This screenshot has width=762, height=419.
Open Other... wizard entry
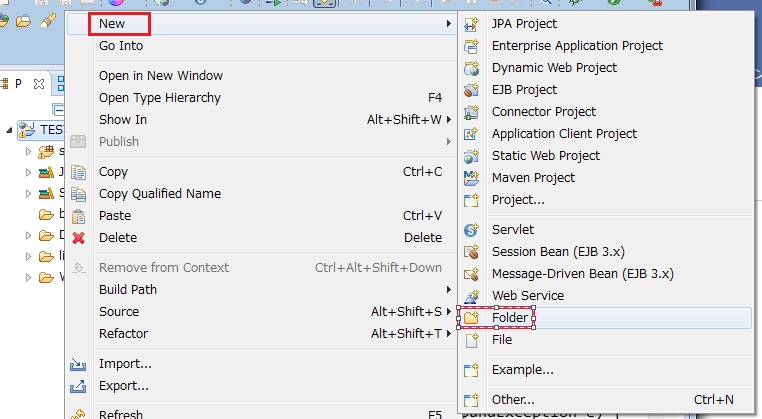click(x=513, y=400)
